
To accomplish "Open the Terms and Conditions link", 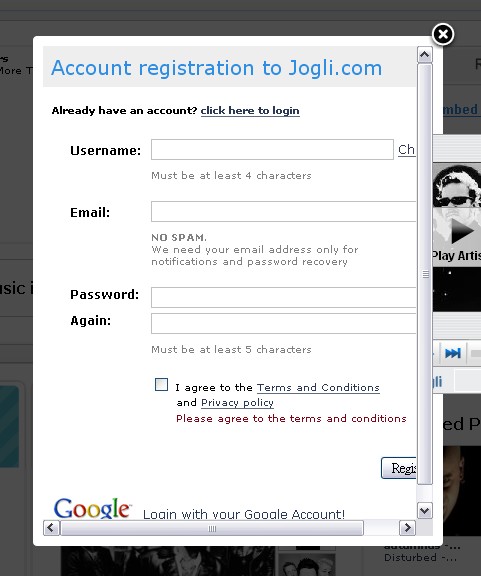I will click(318, 388).
